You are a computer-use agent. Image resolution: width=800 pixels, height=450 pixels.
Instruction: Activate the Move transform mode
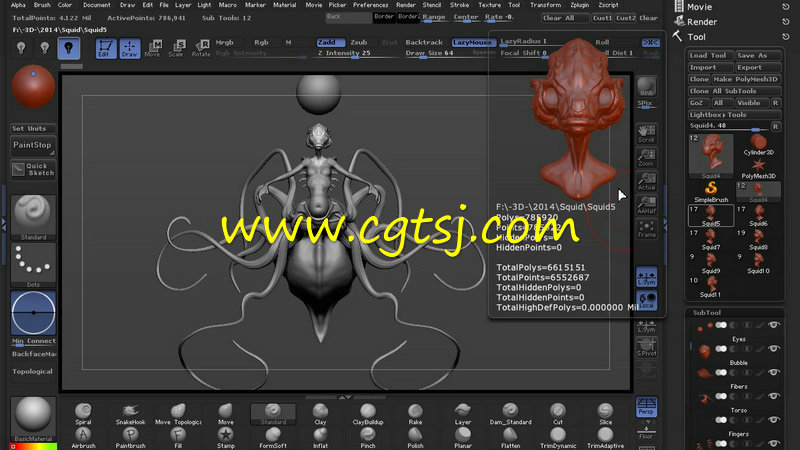(x=153, y=48)
